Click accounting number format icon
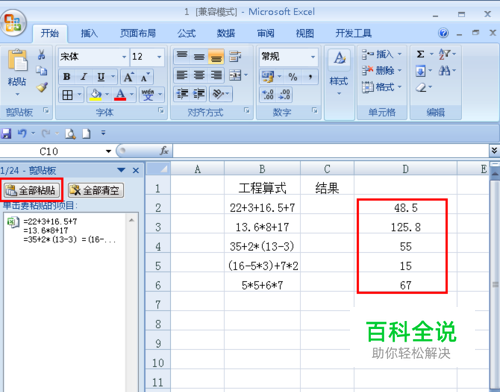 [268, 77]
